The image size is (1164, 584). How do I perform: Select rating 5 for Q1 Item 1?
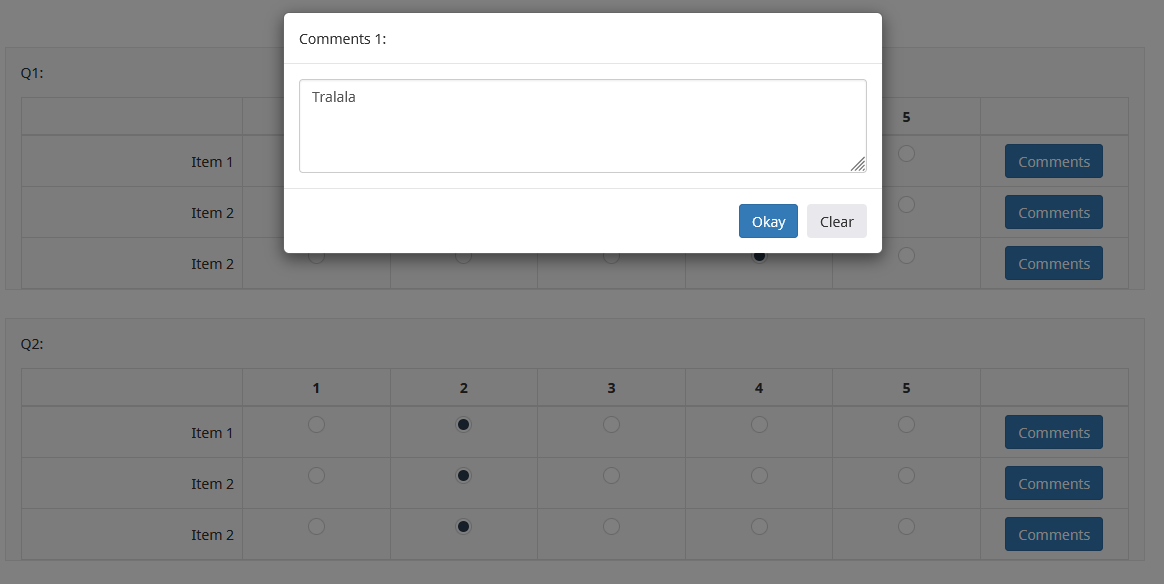pyautogui.click(x=906, y=154)
